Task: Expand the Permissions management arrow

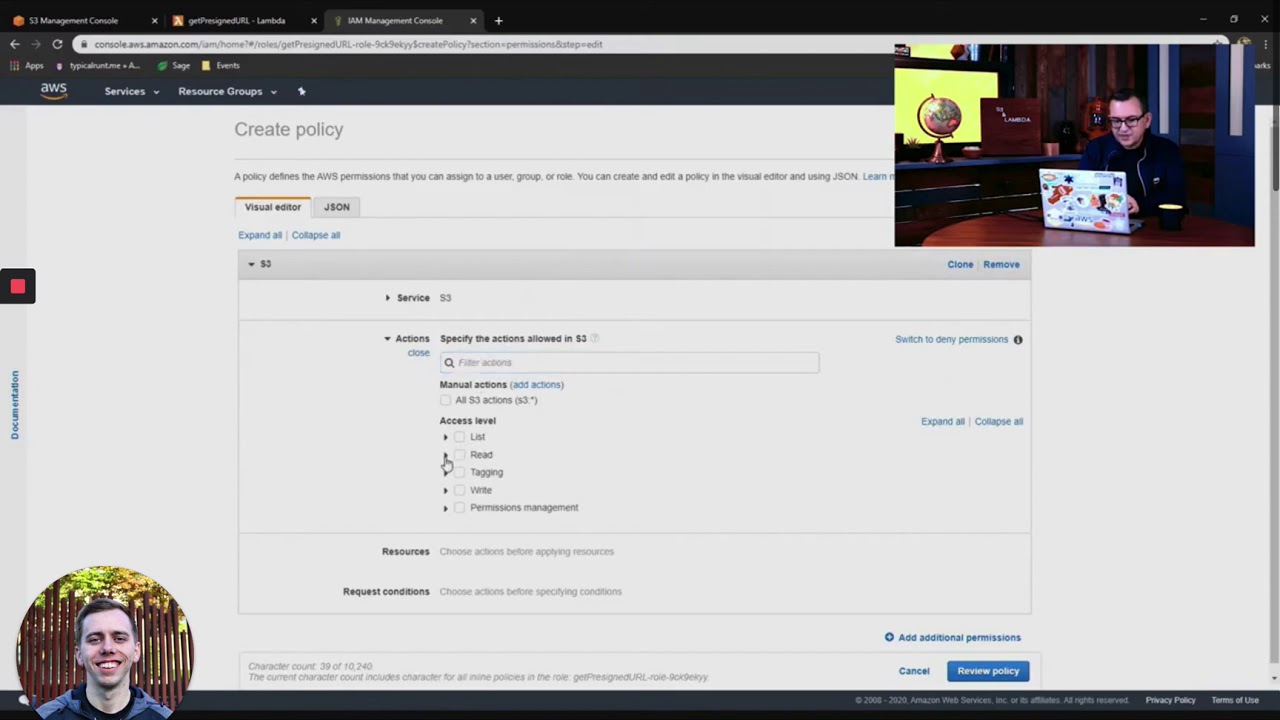Action: 445,508
